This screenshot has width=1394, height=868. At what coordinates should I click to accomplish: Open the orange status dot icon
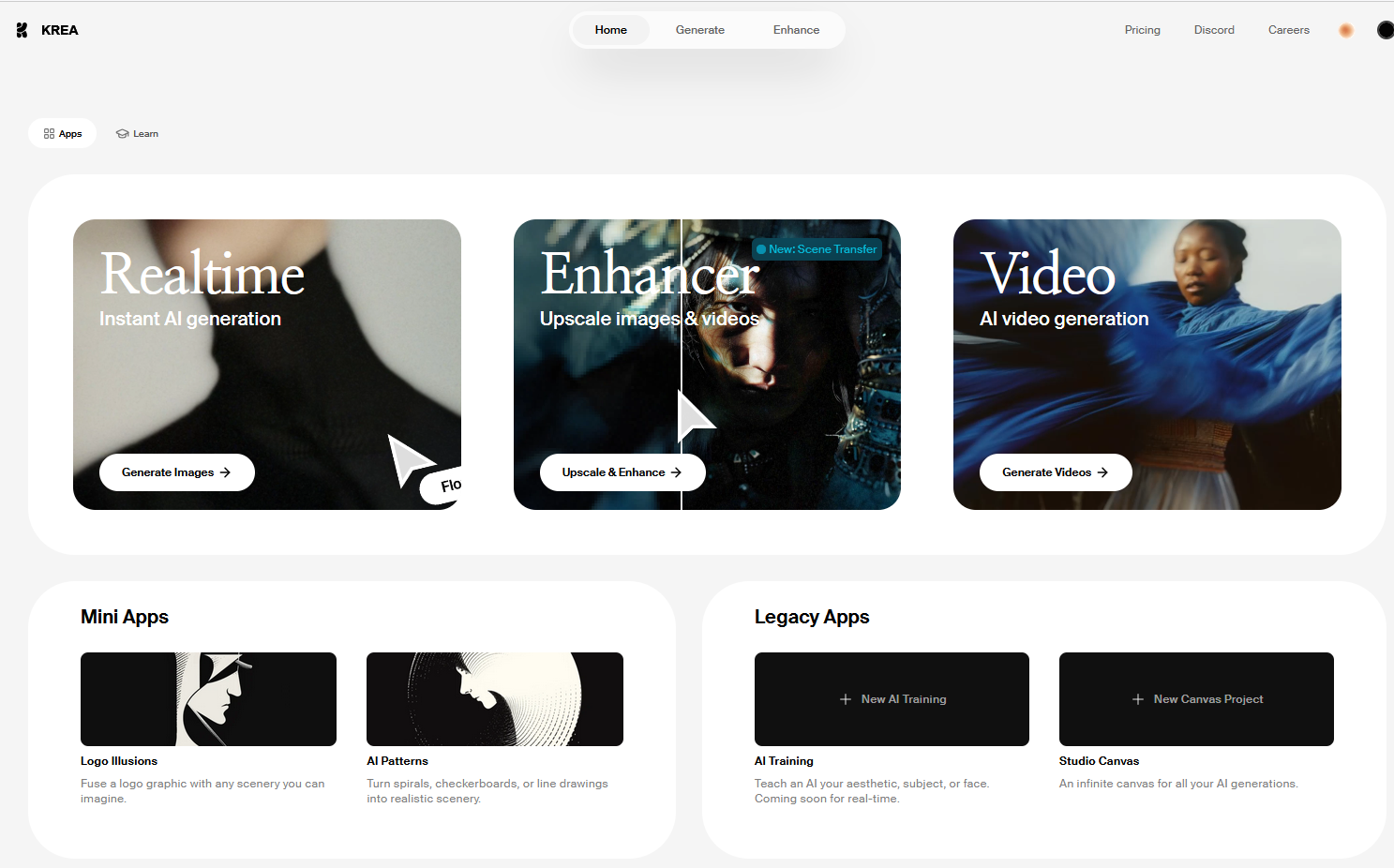tap(1346, 30)
